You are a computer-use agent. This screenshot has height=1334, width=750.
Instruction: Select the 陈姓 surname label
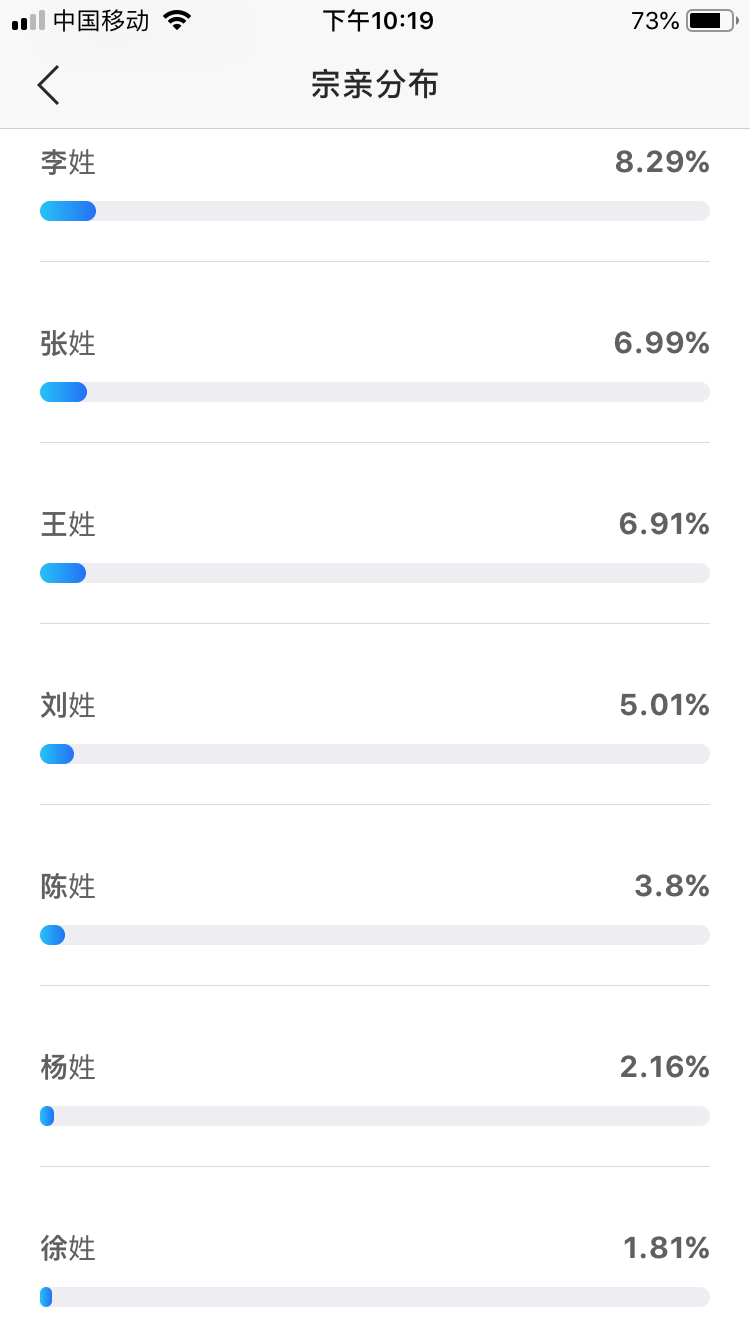point(68,886)
